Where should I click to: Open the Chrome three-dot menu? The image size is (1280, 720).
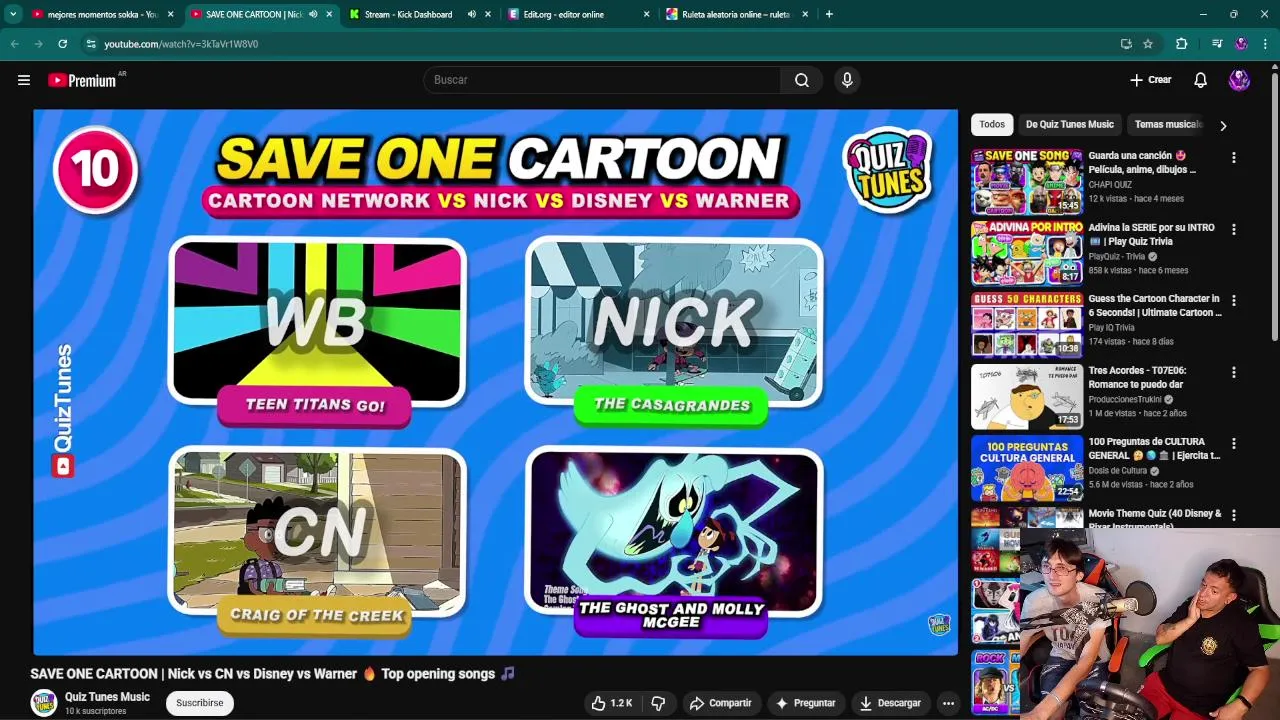point(1265,44)
